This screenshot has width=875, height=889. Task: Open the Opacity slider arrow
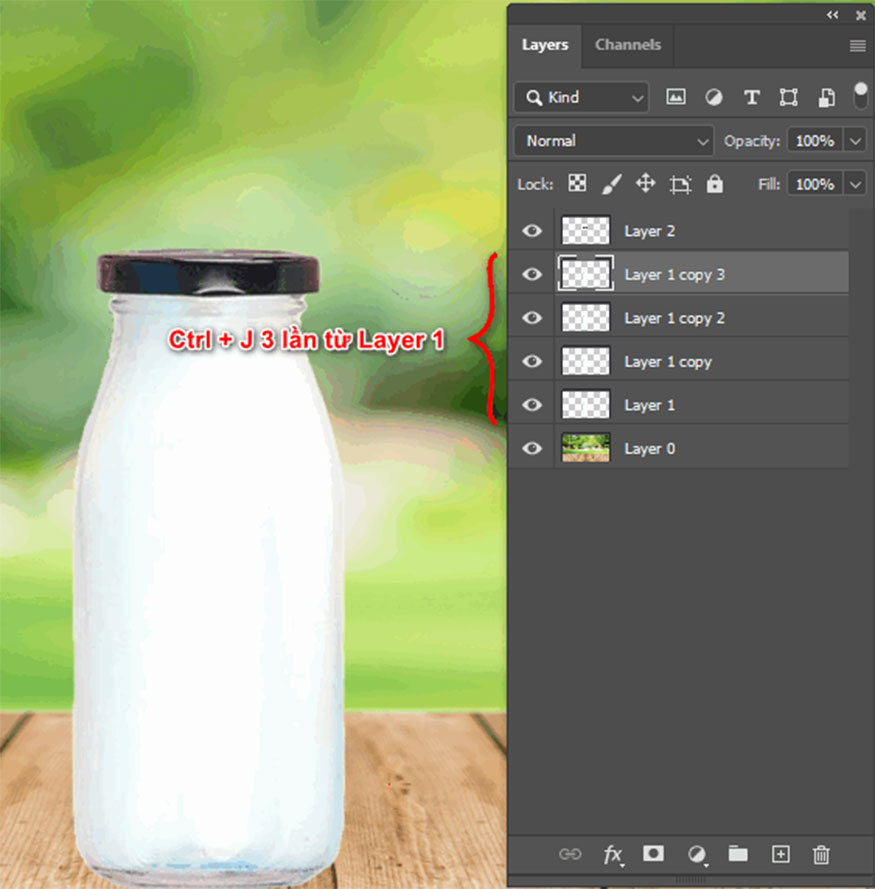pos(855,141)
